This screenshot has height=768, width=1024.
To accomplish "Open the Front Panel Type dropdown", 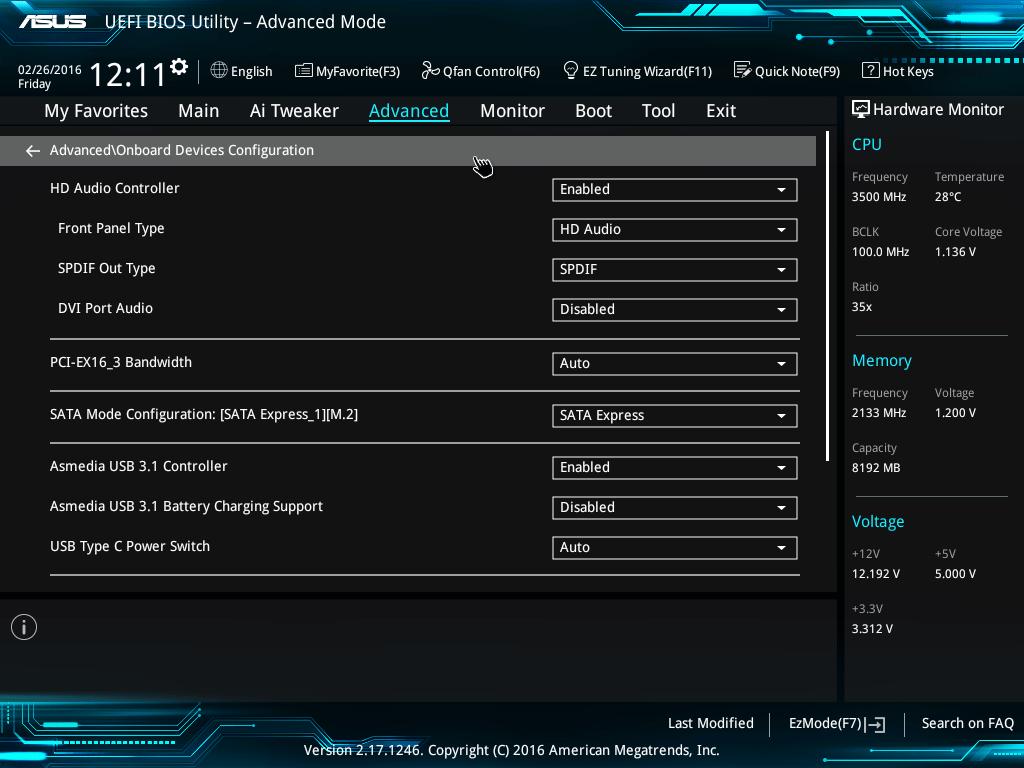I will click(x=674, y=229).
